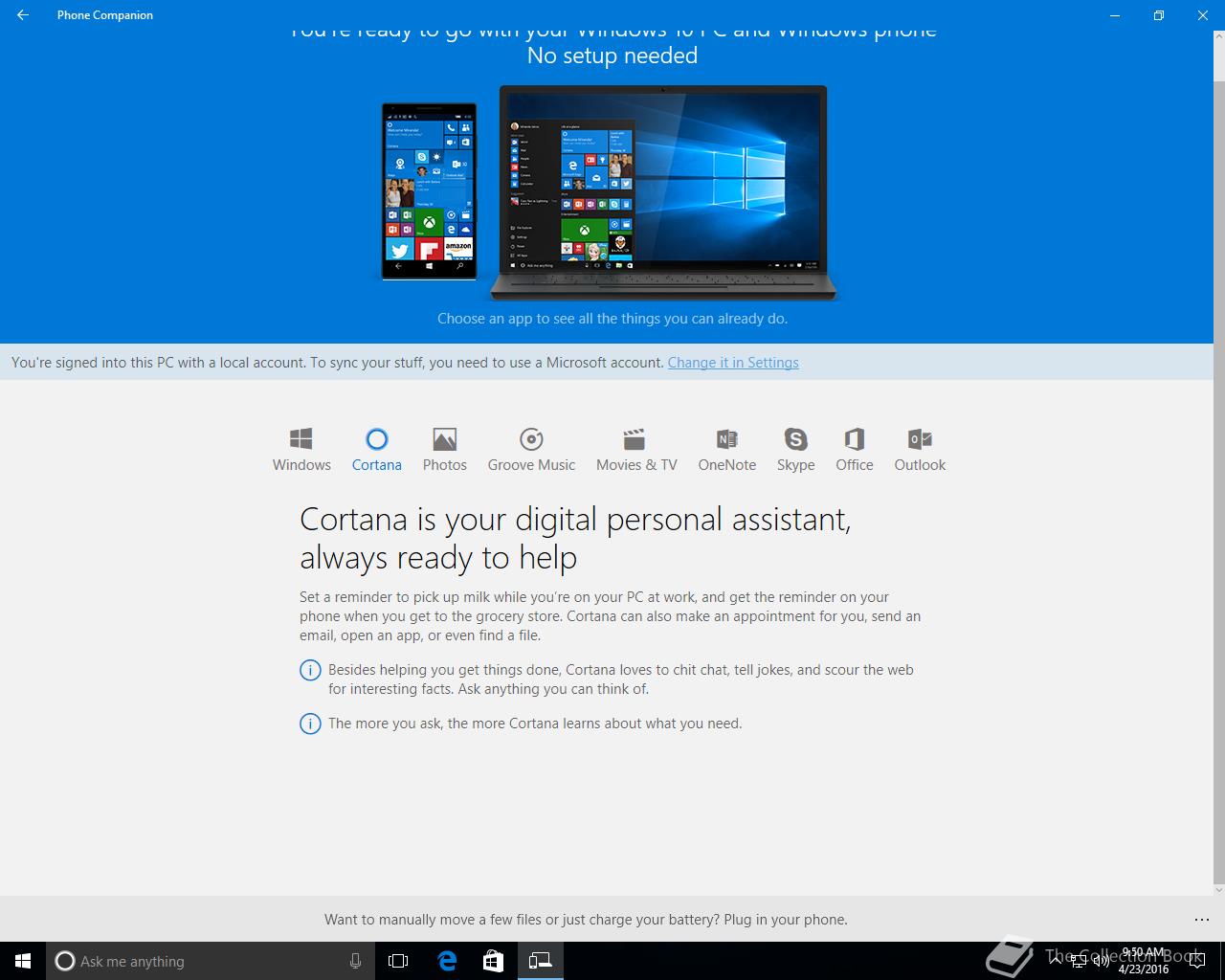
Task: Open the Store from taskbar
Action: (x=493, y=961)
